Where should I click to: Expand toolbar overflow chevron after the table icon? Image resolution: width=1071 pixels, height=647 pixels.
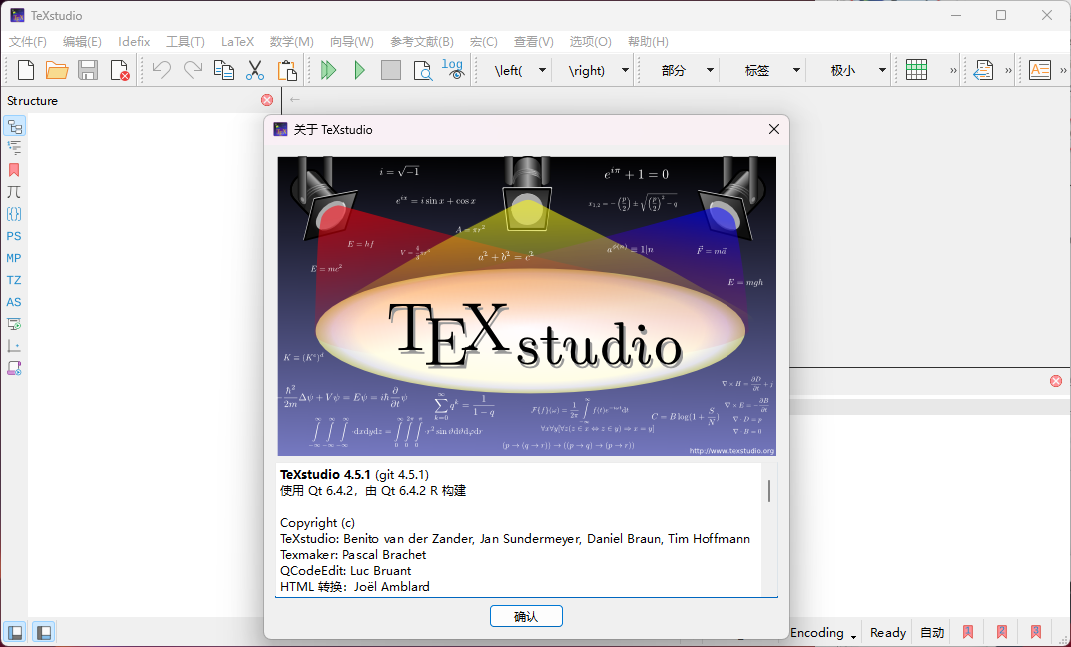coord(953,70)
